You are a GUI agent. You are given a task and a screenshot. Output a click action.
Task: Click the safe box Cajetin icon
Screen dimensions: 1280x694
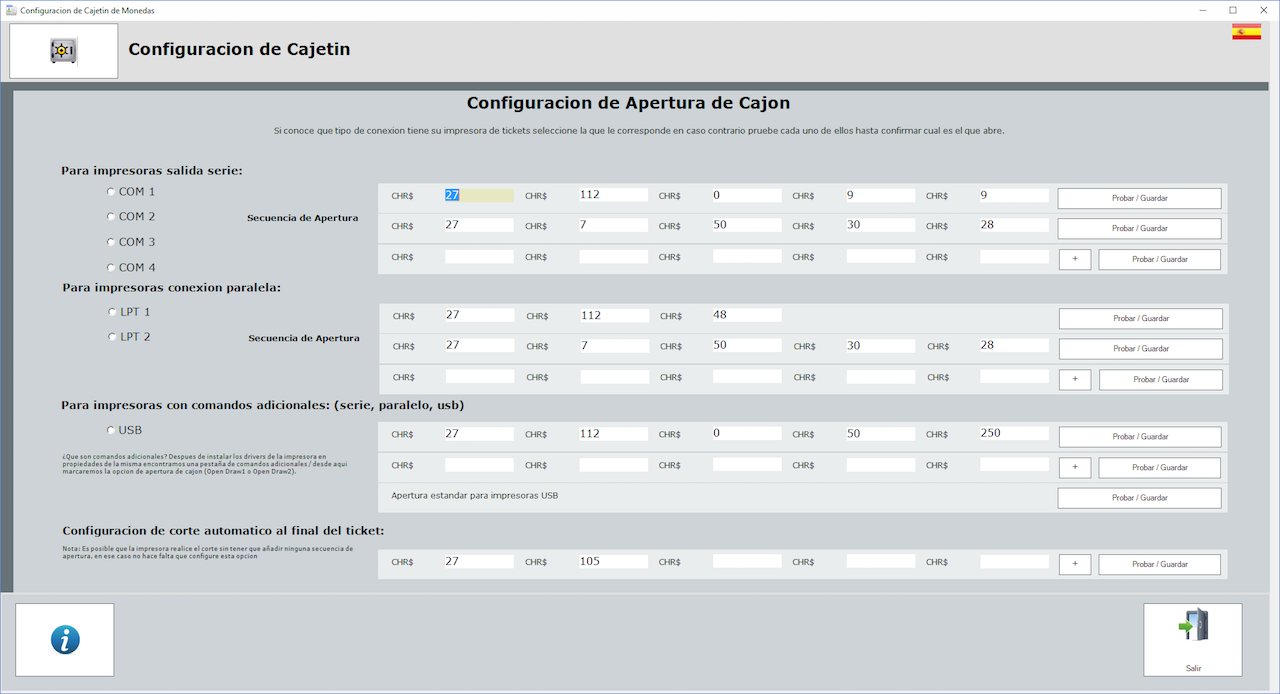click(x=64, y=51)
